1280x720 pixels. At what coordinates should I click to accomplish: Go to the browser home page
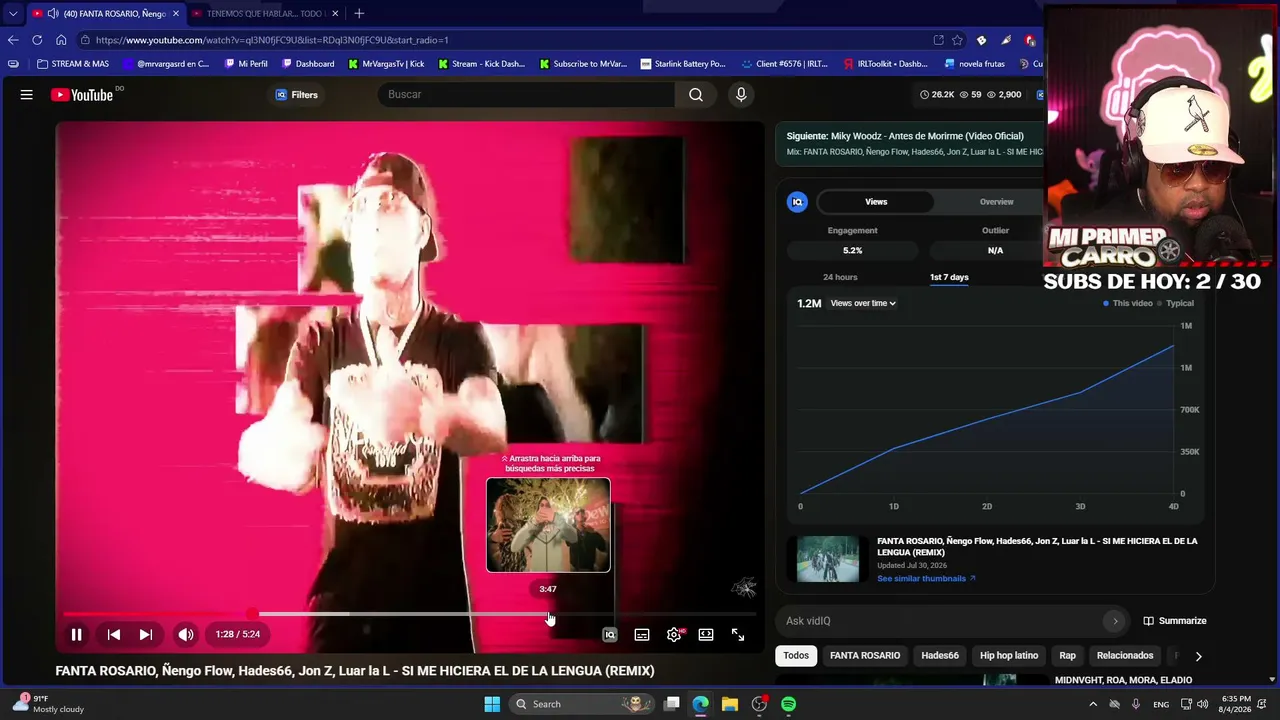(x=61, y=40)
